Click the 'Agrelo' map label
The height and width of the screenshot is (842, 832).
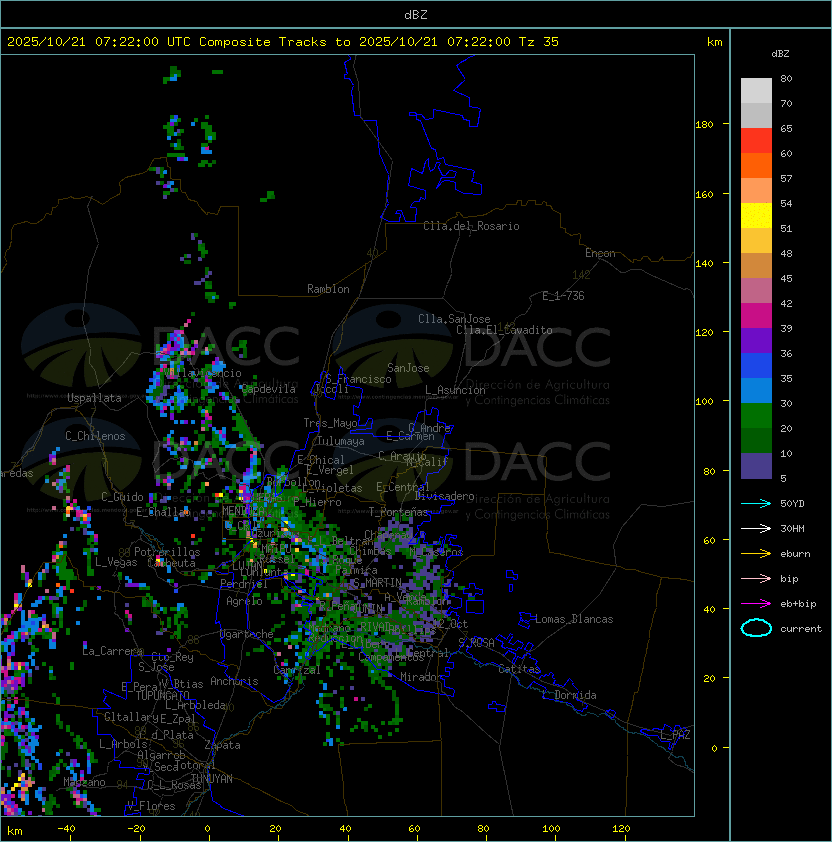click(x=244, y=601)
